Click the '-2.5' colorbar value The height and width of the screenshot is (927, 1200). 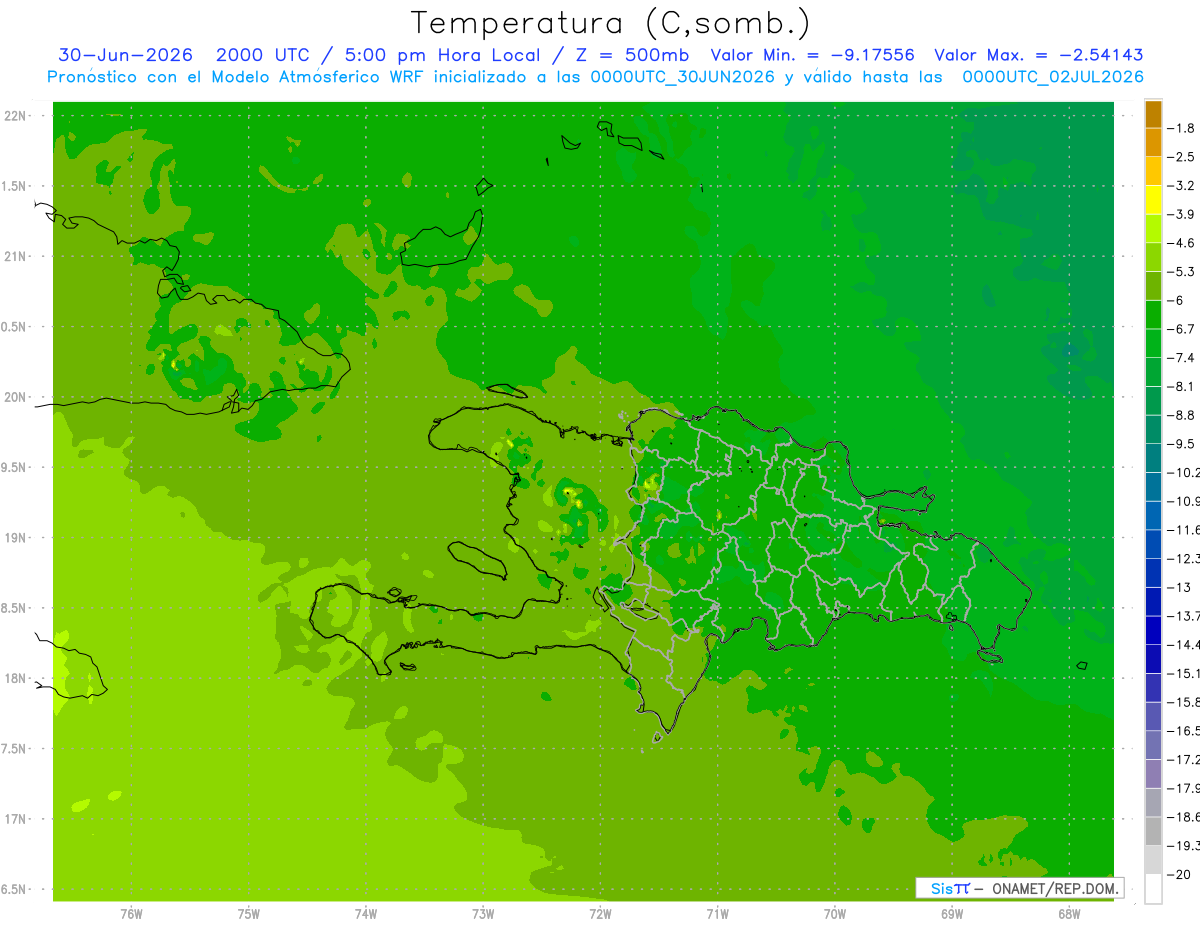click(1181, 157)
